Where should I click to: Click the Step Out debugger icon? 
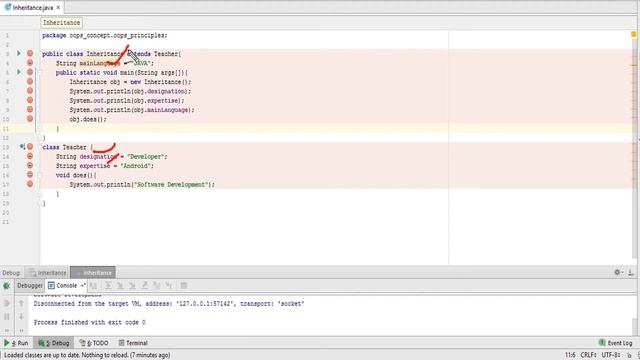144,286
